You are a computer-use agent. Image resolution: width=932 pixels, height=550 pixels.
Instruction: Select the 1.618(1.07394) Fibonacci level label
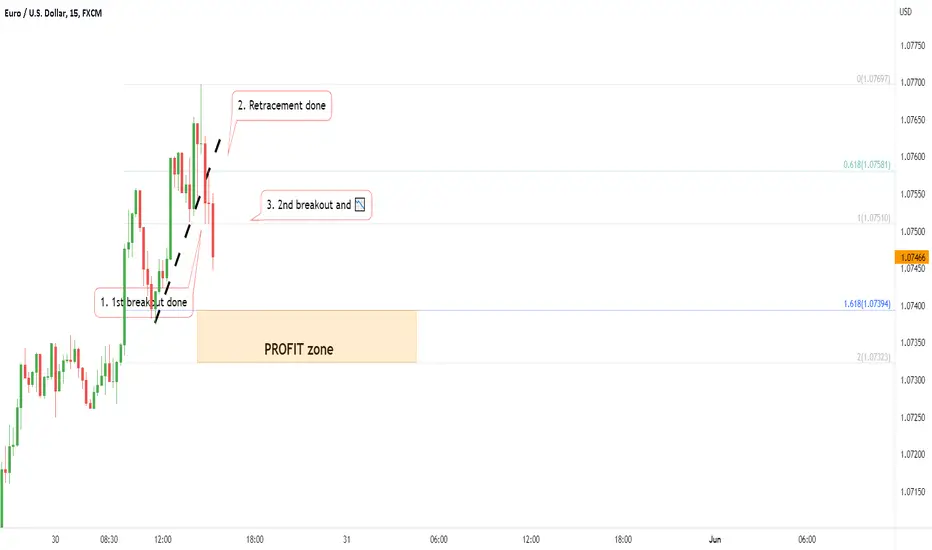tap(867, 304)
